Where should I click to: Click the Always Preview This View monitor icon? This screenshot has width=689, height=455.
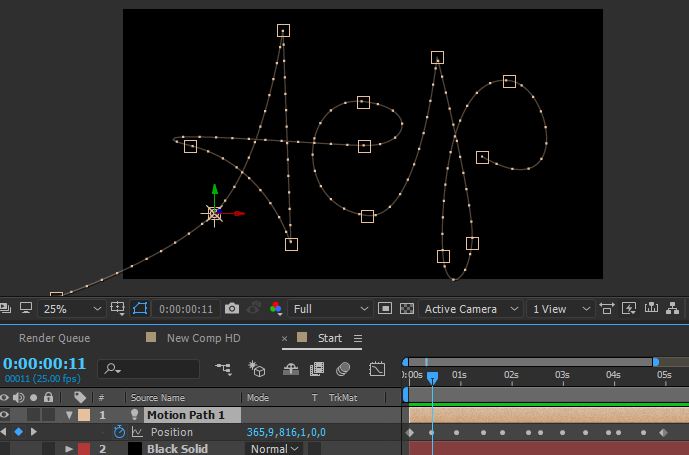click(x=26, y=308)
